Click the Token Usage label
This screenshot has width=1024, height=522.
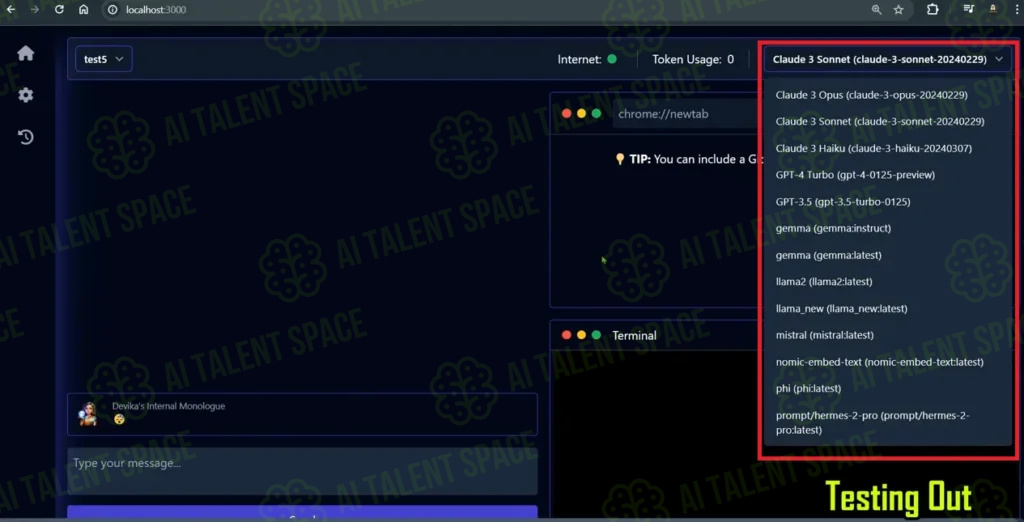(x=687, y=59)
